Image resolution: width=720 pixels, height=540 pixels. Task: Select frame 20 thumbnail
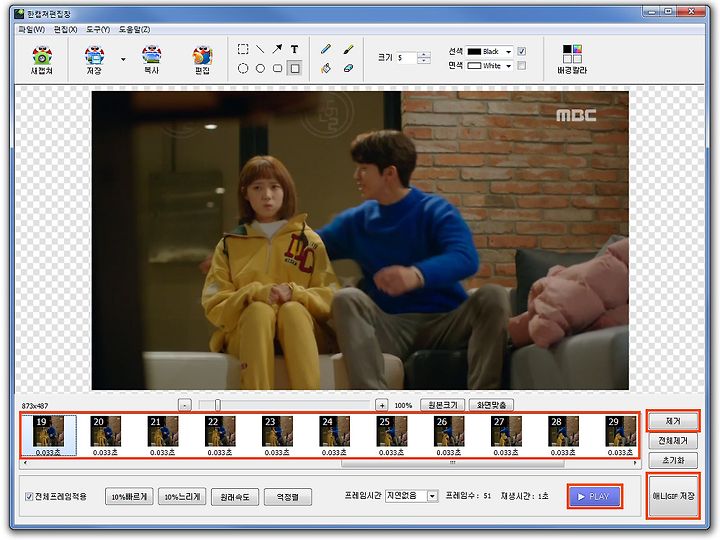coord(105,435)
